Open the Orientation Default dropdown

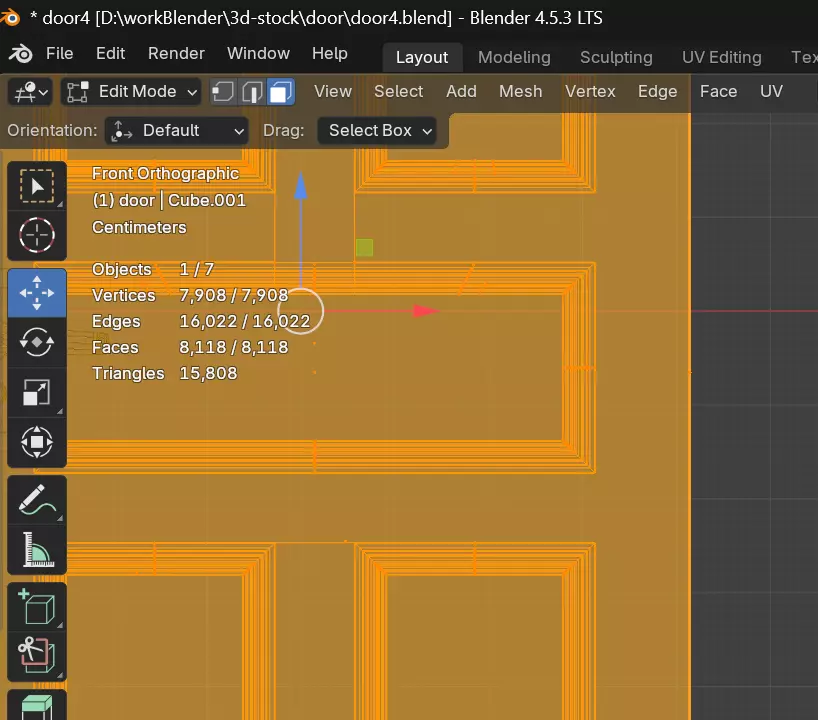(177, 131)
